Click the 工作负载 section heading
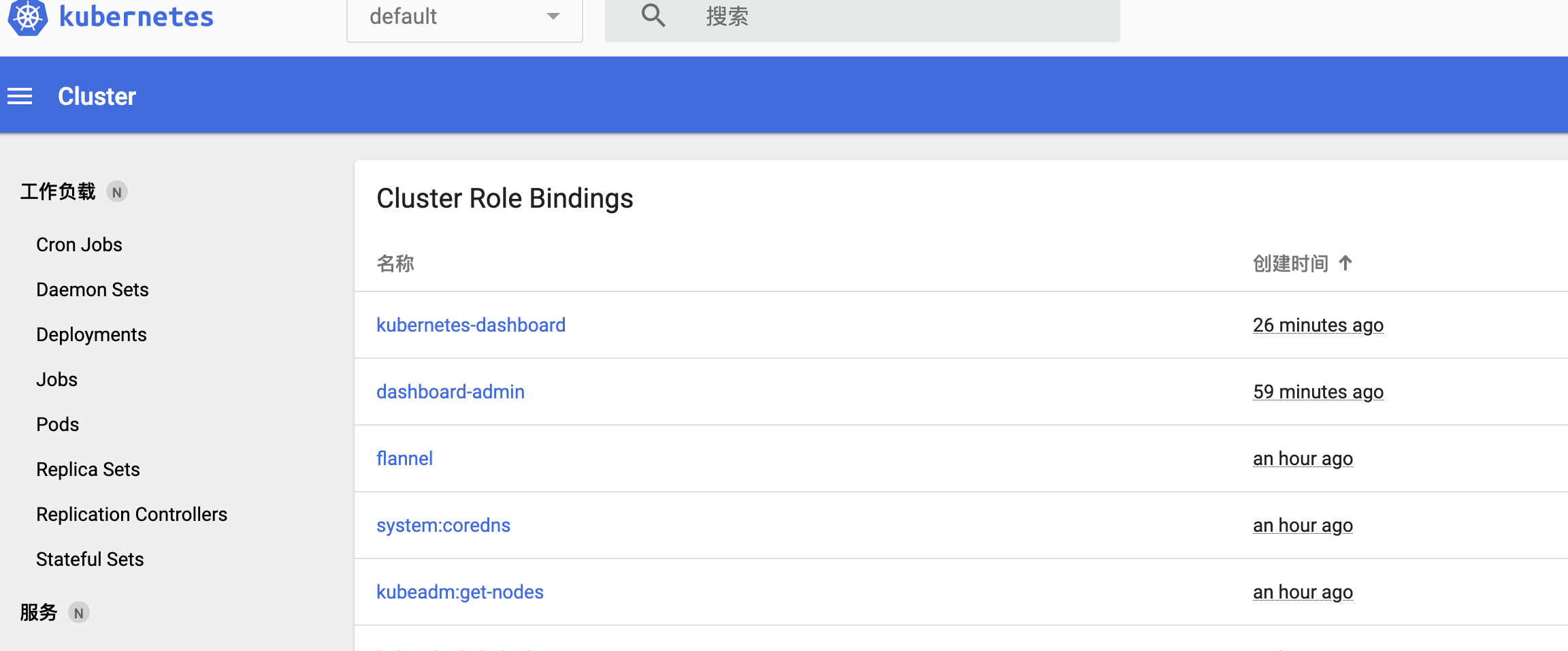 point(58,192)
